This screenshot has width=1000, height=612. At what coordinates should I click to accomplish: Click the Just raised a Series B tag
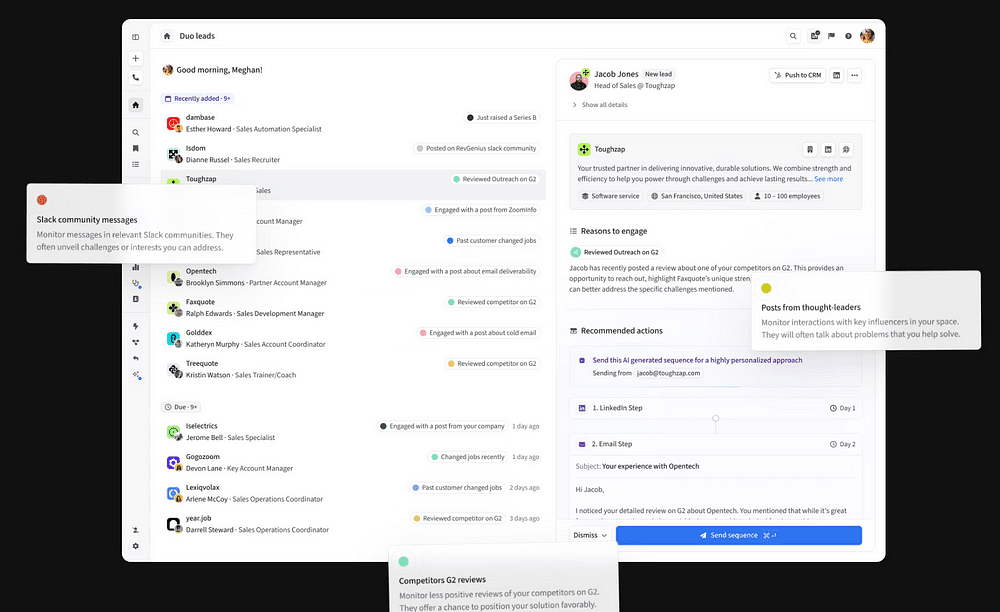pos(501,117)
